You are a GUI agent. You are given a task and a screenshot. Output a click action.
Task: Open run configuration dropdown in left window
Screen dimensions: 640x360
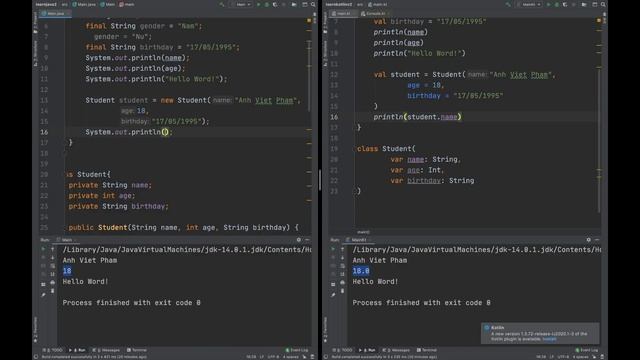coord(241,4)
